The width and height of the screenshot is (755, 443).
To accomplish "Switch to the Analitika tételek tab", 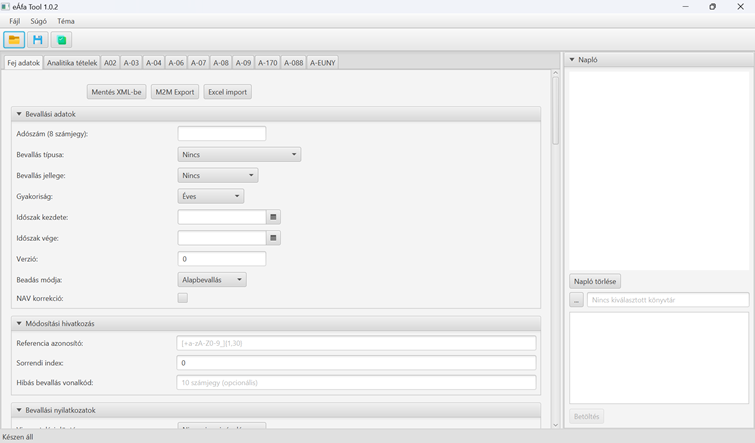I will coord(72,63).
